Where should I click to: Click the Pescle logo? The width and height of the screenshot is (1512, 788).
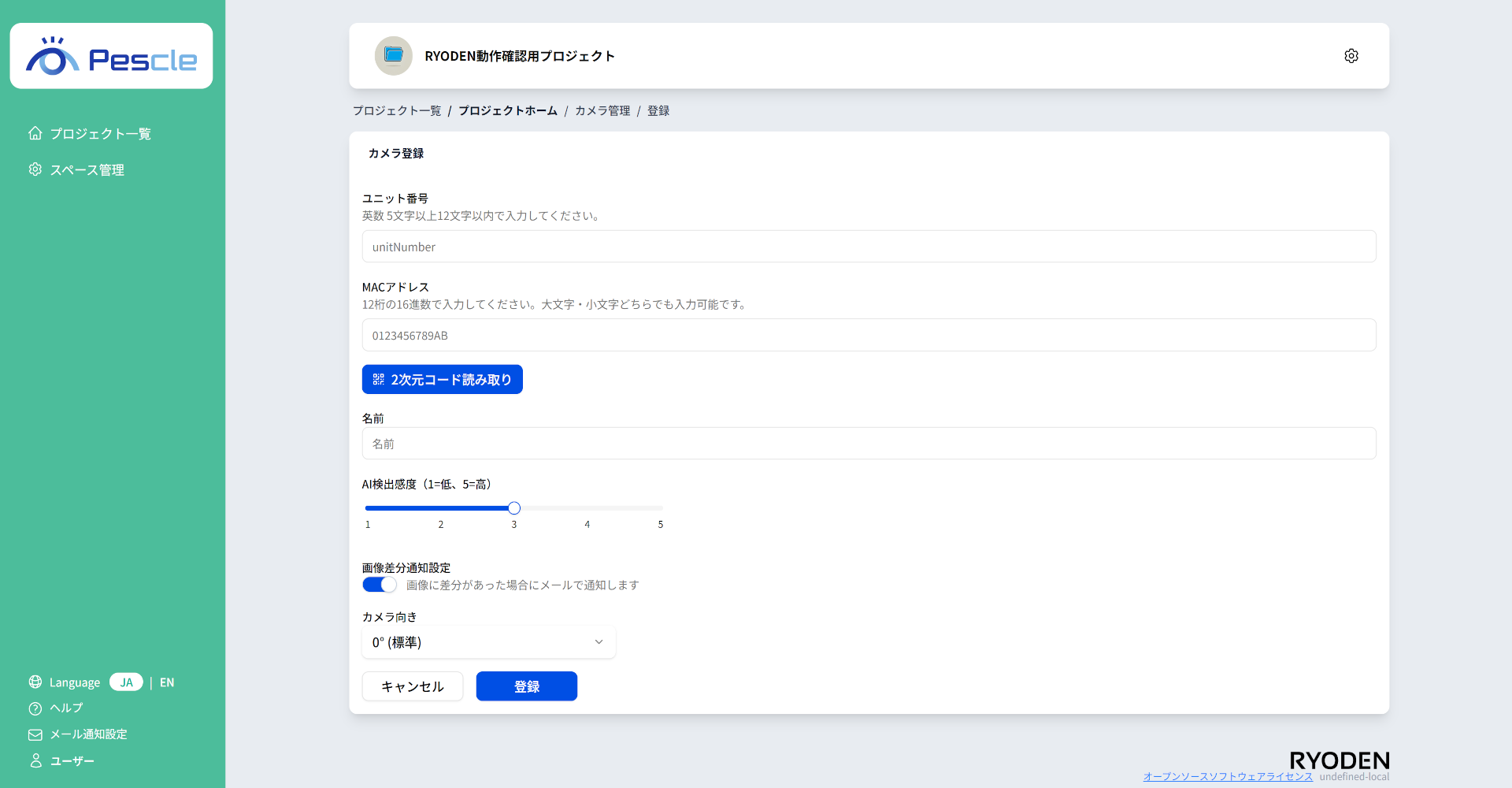(111, 55)
